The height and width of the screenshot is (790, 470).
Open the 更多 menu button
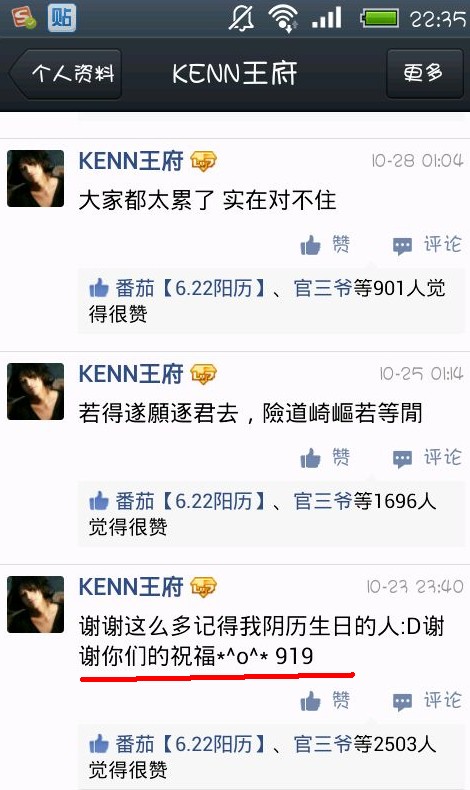click(424, 74)
